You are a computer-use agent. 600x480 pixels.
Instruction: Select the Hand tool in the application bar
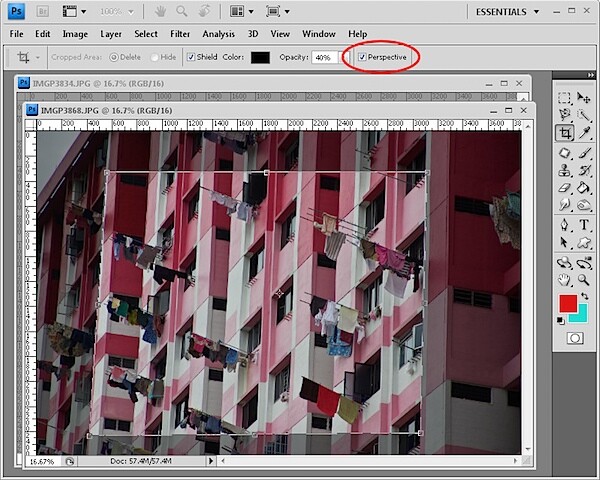tap(160, 11)
